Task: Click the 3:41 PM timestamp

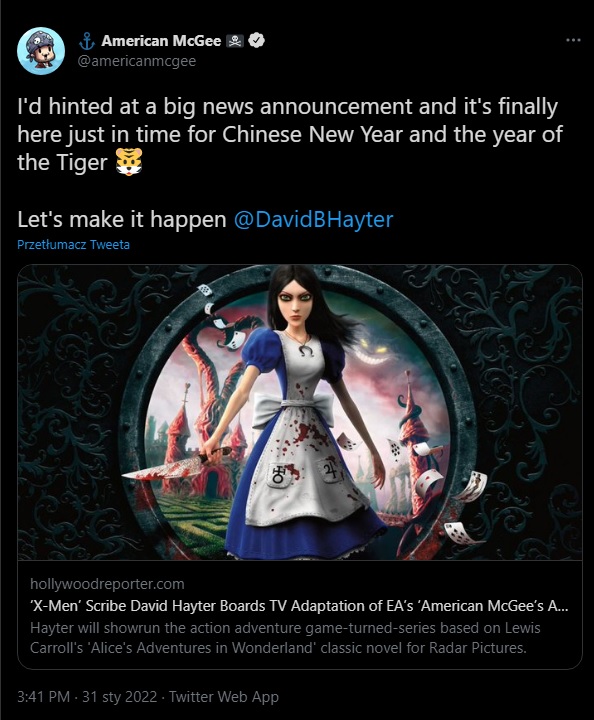Action: click(x=44, y=697)
